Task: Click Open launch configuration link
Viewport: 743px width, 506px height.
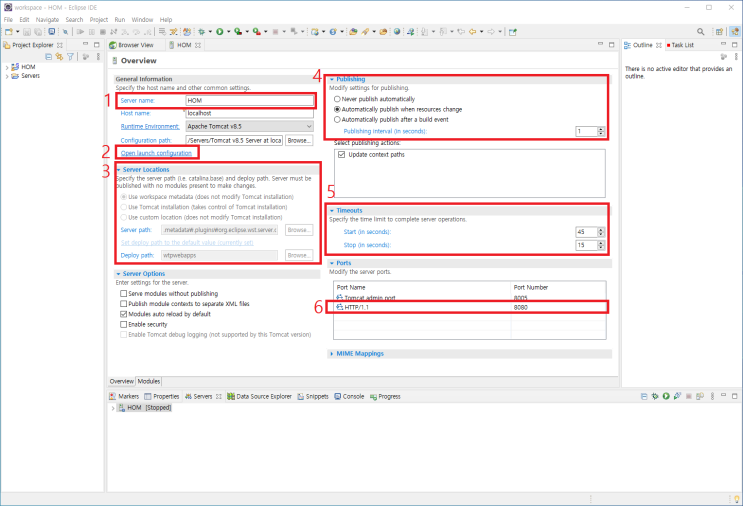Action: (x=156, y=153)
